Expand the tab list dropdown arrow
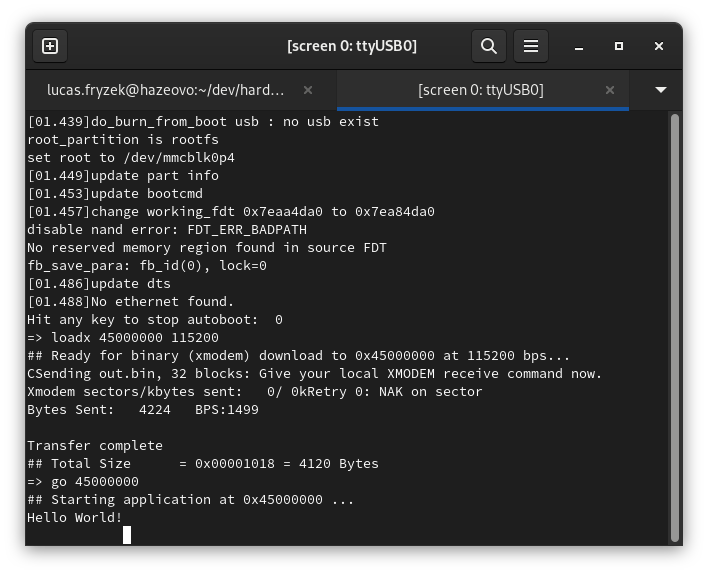Screen dimensions: 708x574 [660, 90]
